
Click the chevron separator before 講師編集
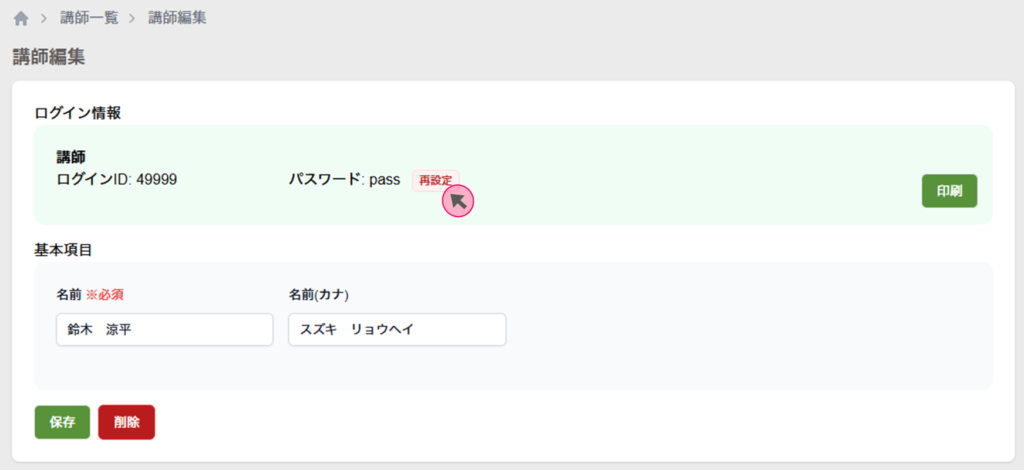click(131, 18)
